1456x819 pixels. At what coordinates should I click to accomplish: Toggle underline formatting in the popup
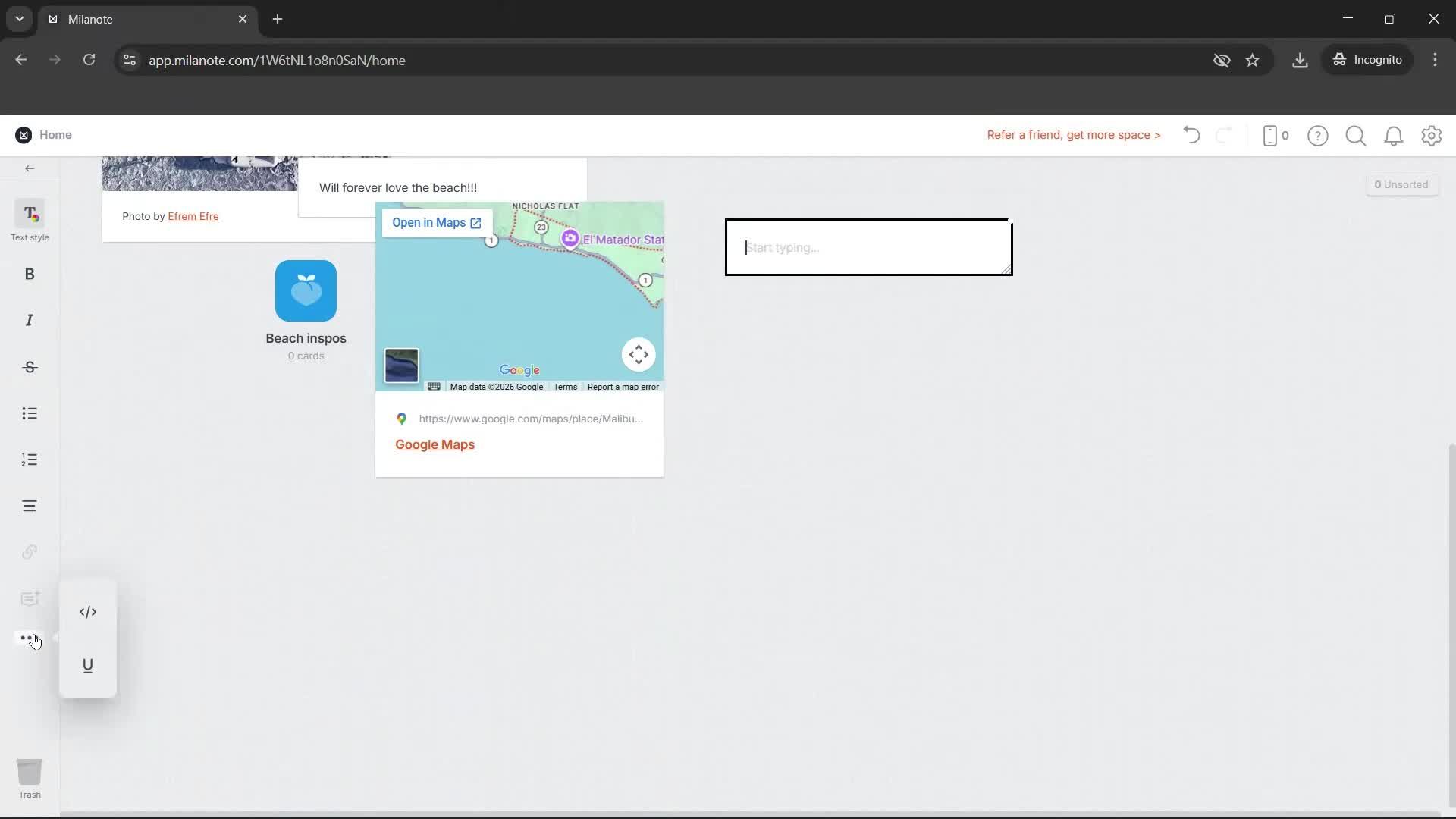coord(88,665)
